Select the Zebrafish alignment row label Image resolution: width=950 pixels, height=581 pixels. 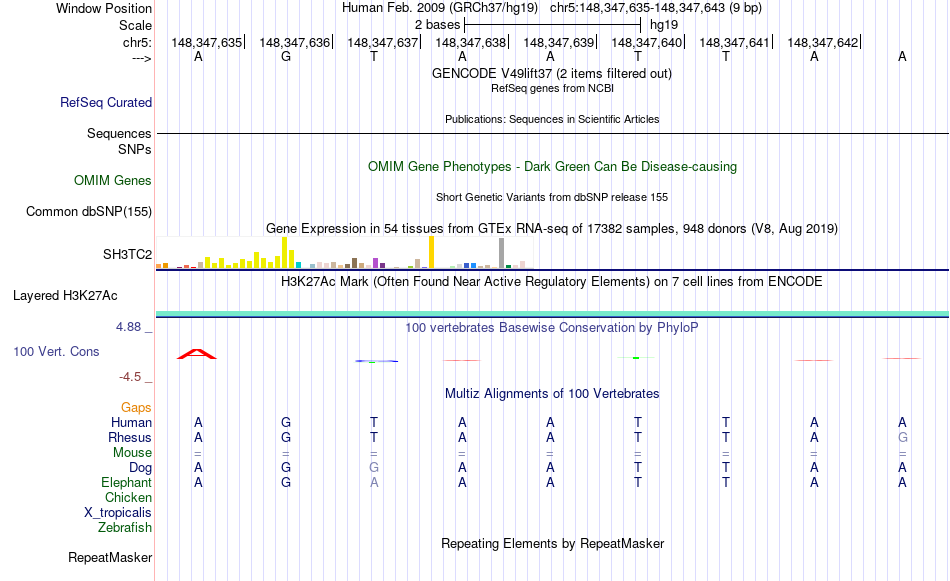pos(125,528)
